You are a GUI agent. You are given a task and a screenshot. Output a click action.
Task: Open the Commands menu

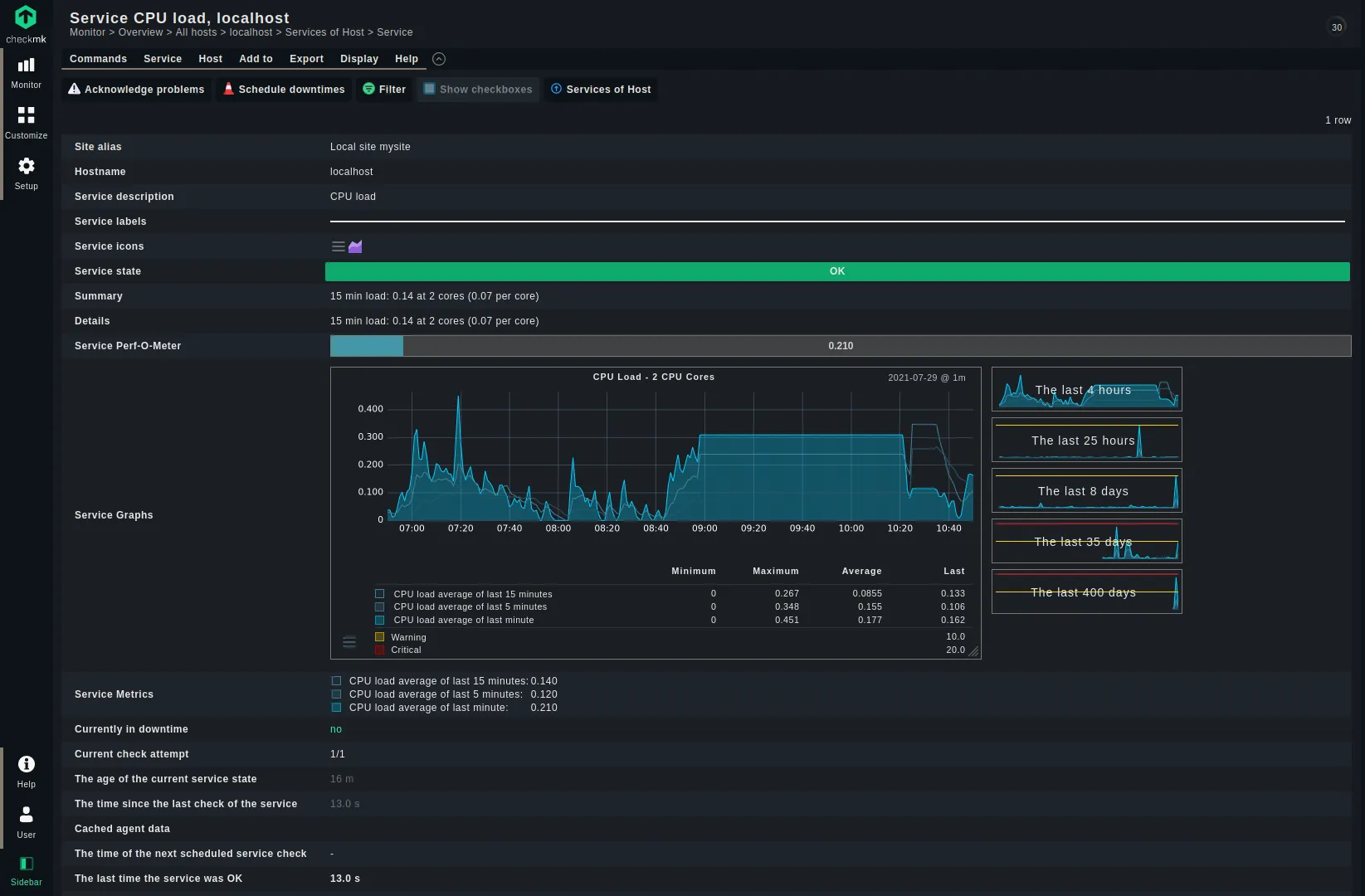[x=98, y=59]
